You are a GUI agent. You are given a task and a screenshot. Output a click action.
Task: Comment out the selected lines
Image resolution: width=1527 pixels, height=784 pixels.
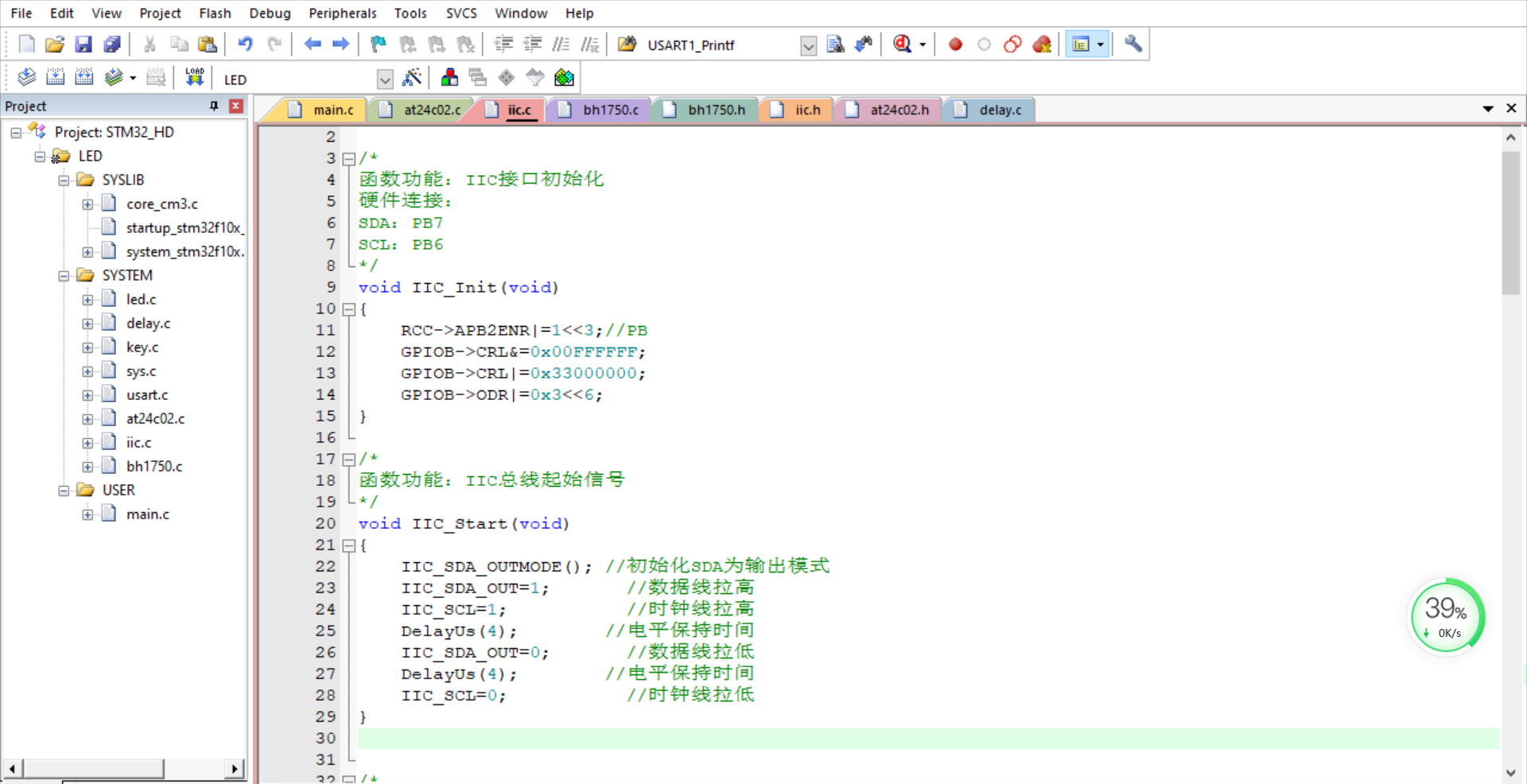click(x=561, y=45)
